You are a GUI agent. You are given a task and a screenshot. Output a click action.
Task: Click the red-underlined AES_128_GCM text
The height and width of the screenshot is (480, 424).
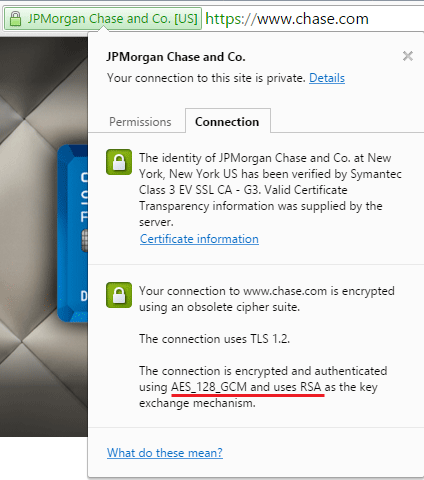(209, 387)
